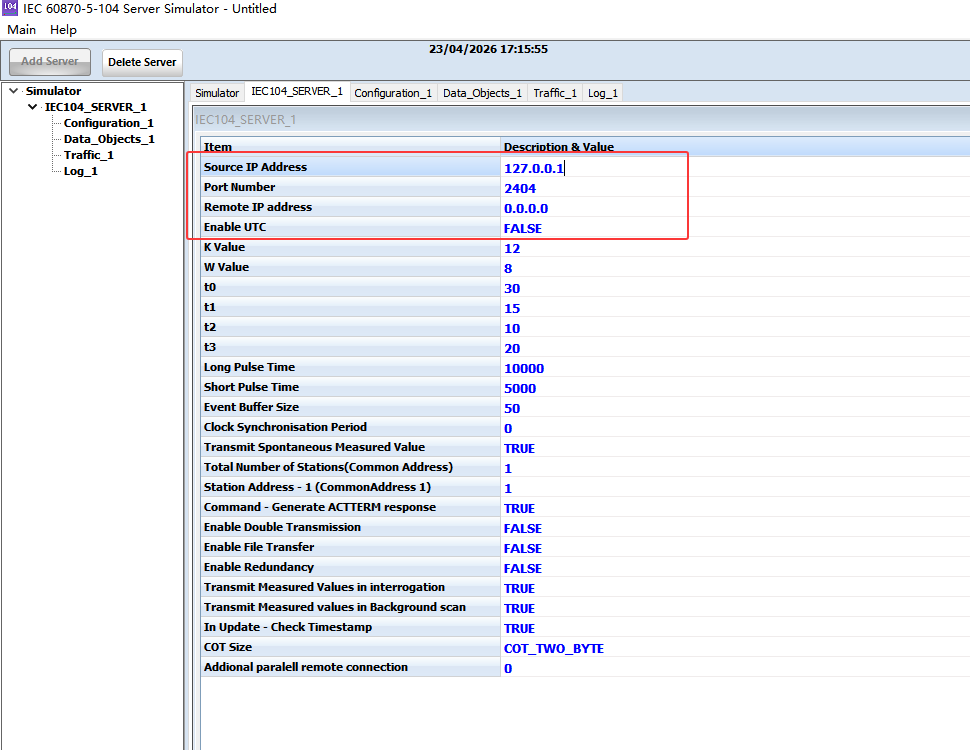Select IEC104_SERVER_1 in the tree

coord(95,107)
